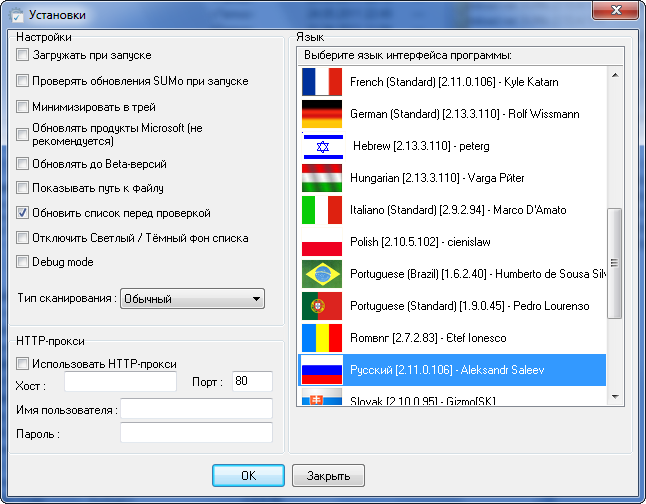Open the Тип сканирования dropdown
The width and height of the screenshot is (646, 504).
[x=192, y=298]
